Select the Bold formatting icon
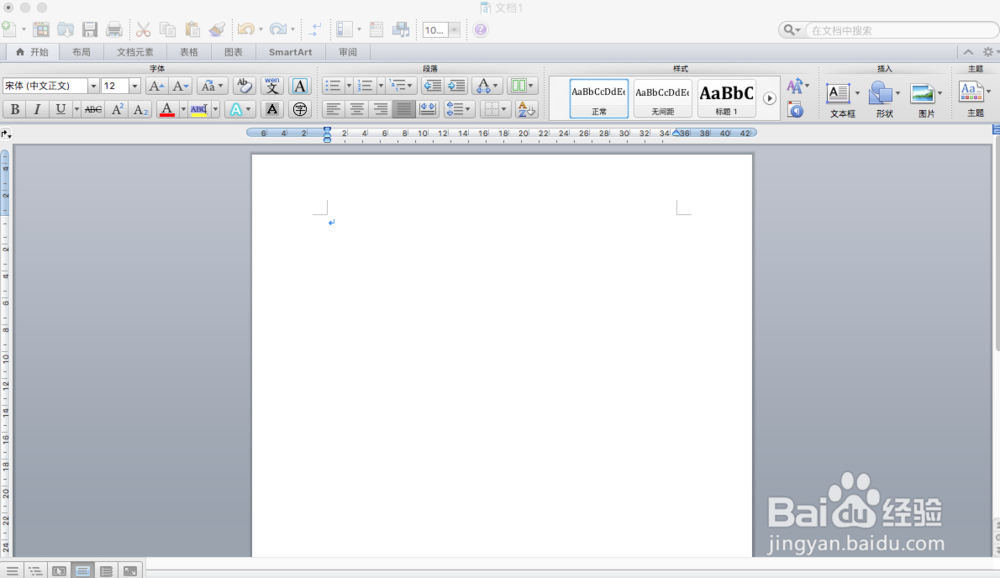 tap(14, 108)
